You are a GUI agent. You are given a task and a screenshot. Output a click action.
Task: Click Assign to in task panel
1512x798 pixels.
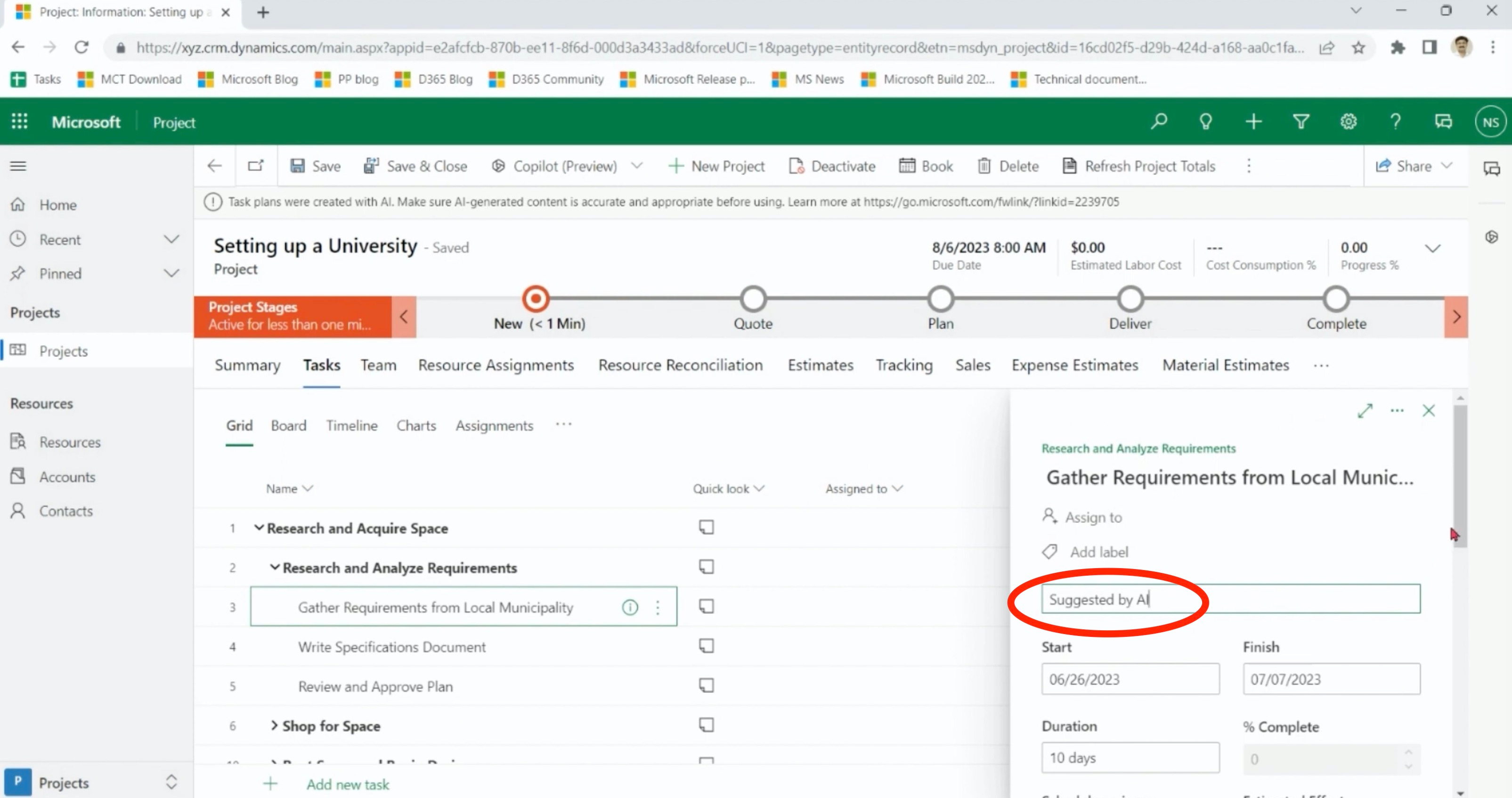click(1082, 517)
